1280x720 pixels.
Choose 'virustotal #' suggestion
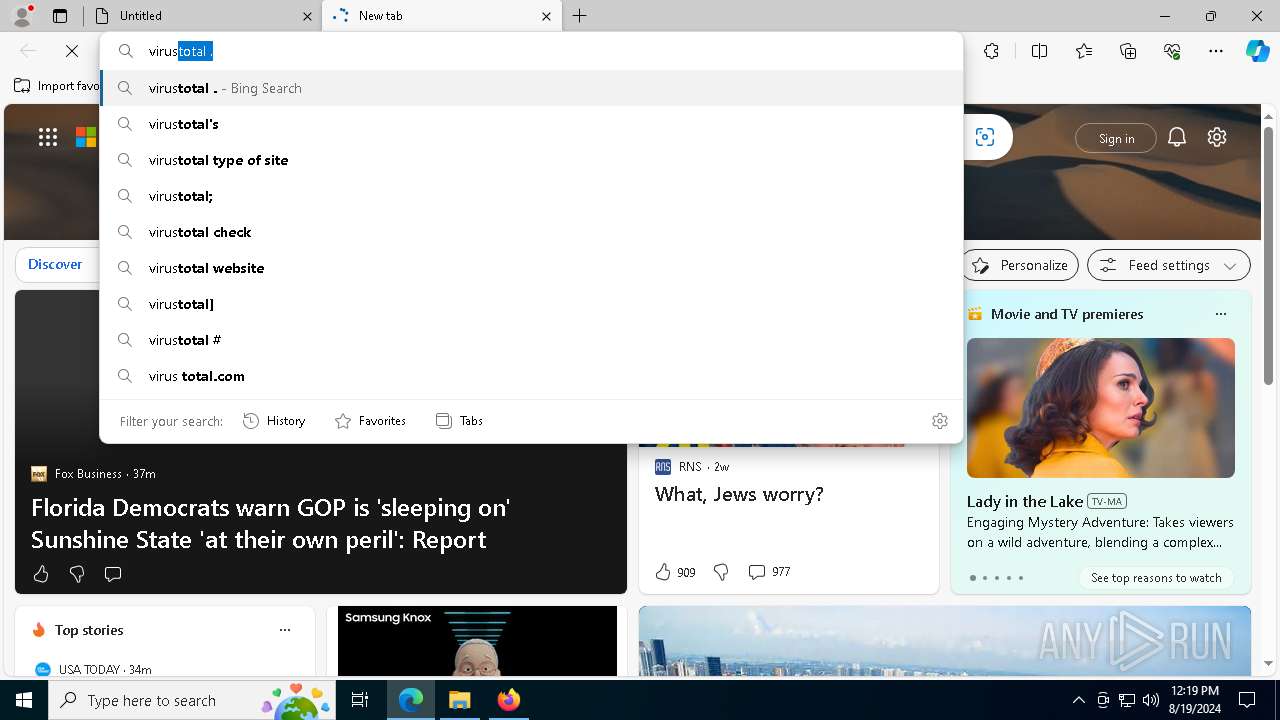click(531, 340)
